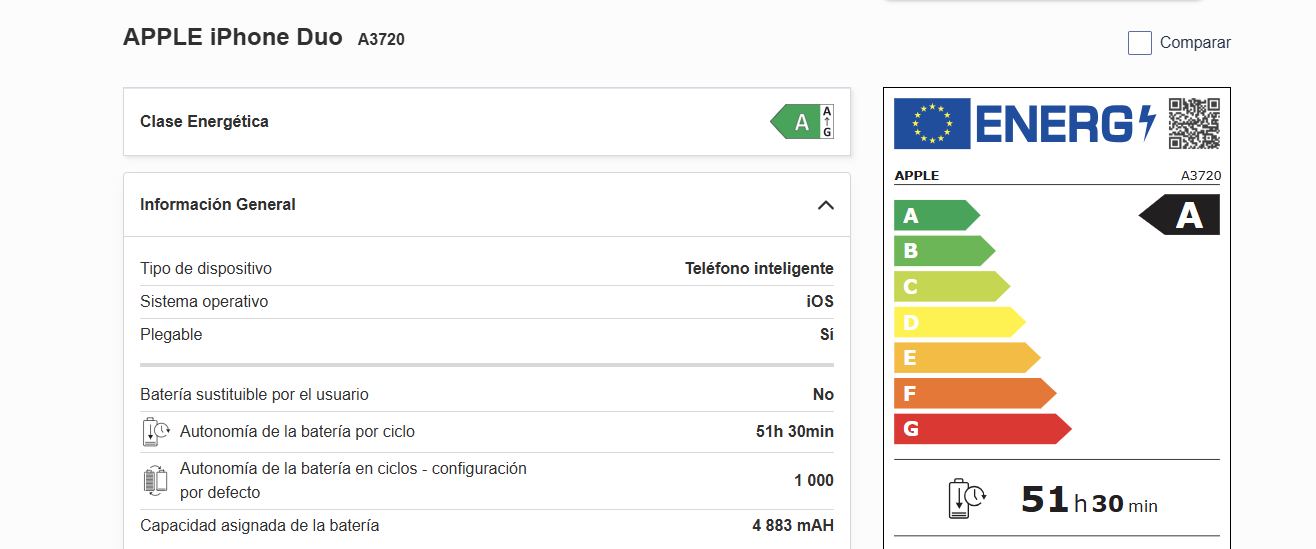Click the A3720 model code beside title

(x=381, y=39)
